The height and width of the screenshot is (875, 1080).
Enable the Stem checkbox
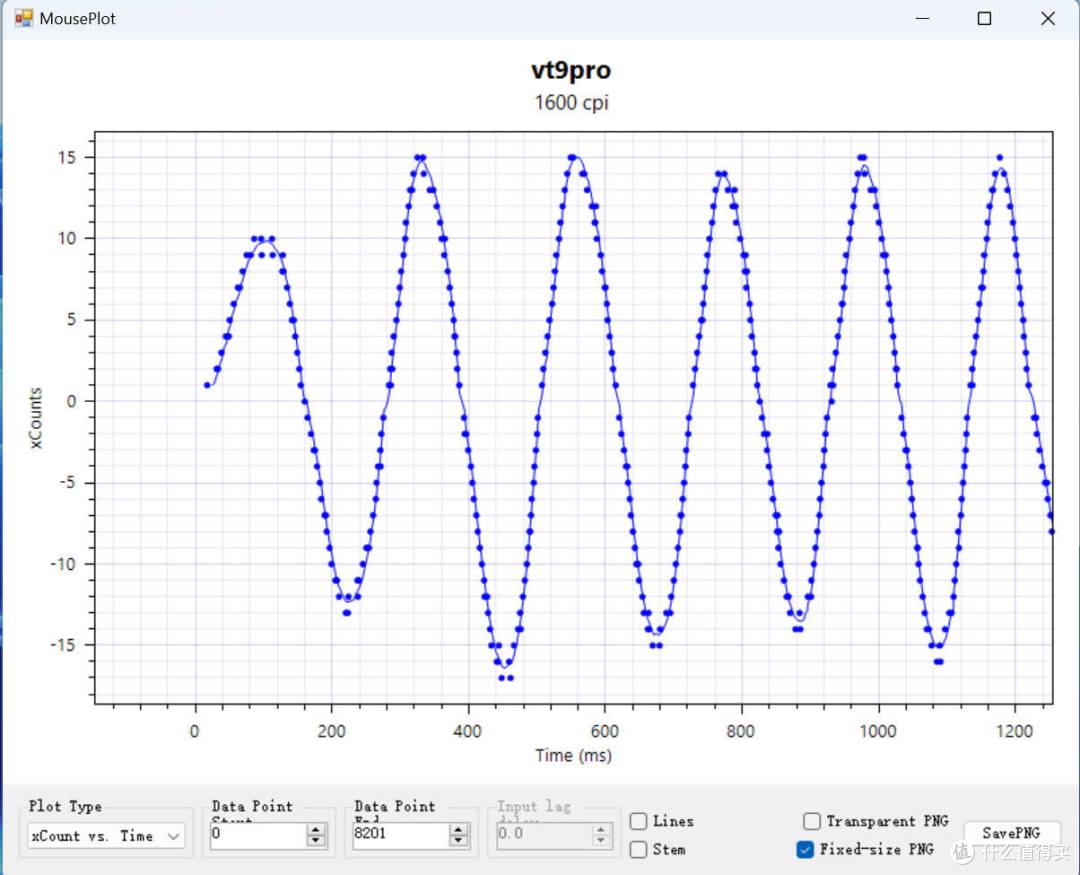(x=638, y=850)
